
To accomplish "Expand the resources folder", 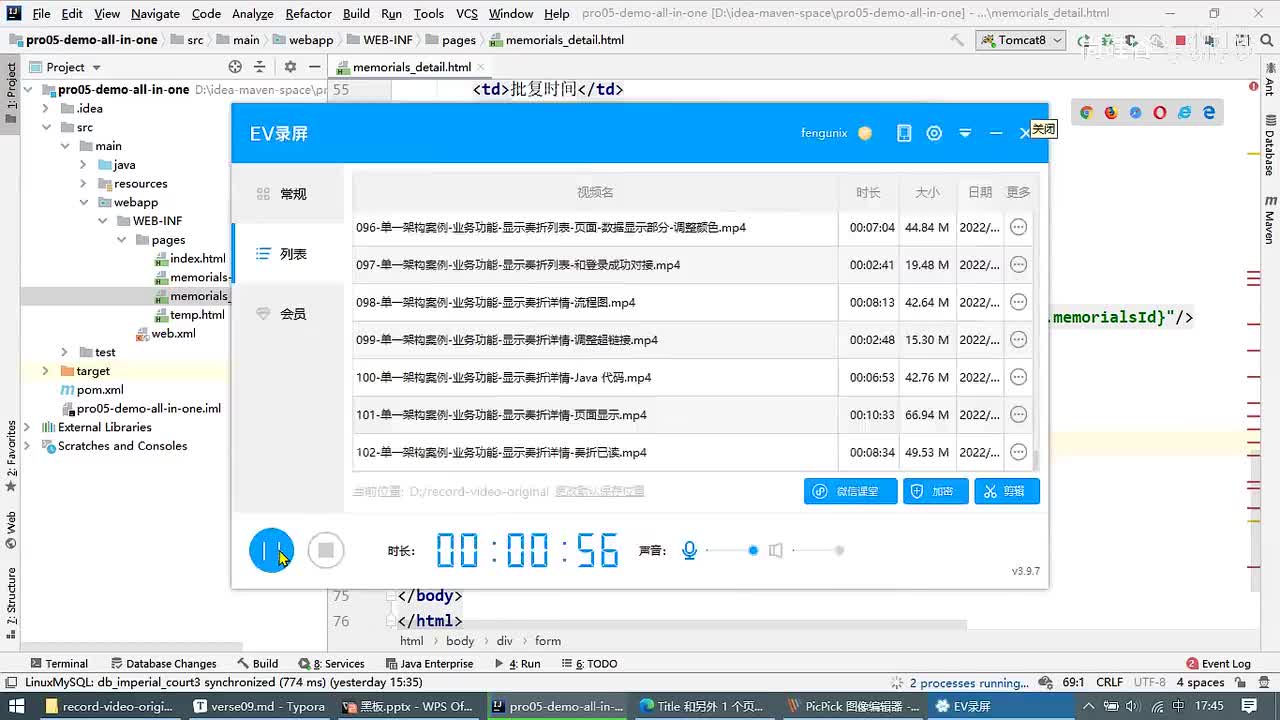I will tap(83, 184).
